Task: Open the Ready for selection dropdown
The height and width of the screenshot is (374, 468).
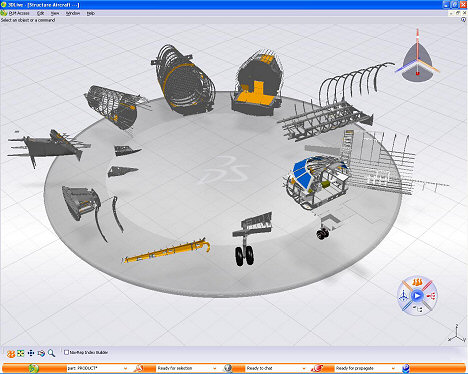Action: pos(215,368)
